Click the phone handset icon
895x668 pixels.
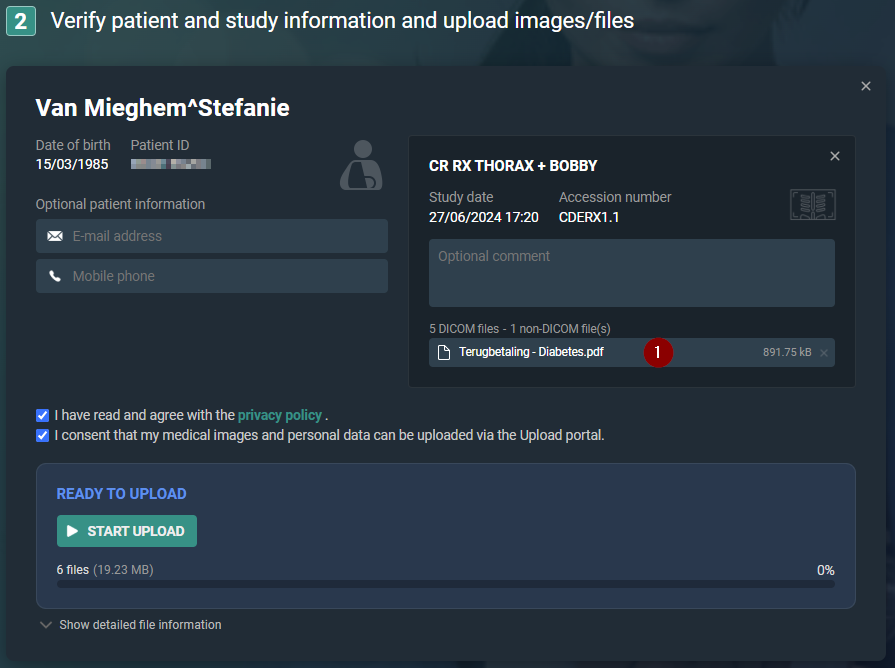(x=55, y=276)
